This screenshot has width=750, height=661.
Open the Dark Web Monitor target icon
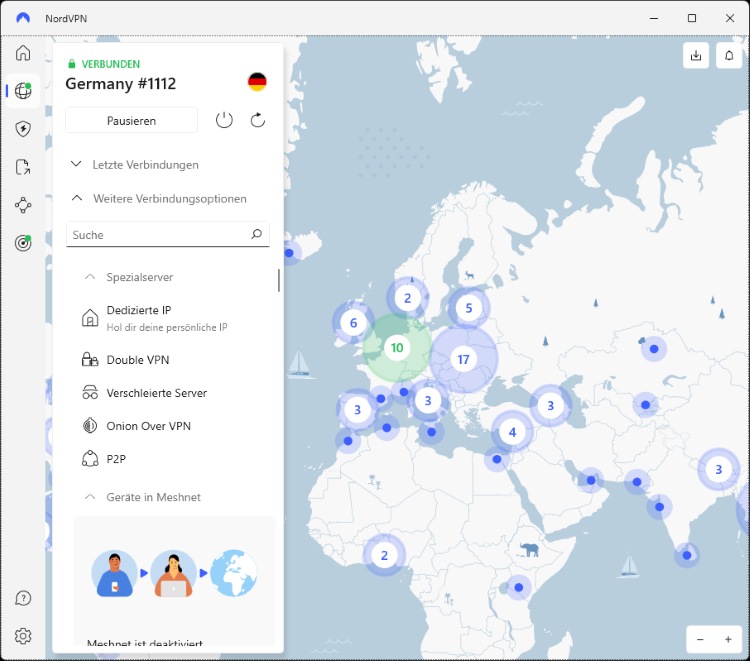[23, 243]
